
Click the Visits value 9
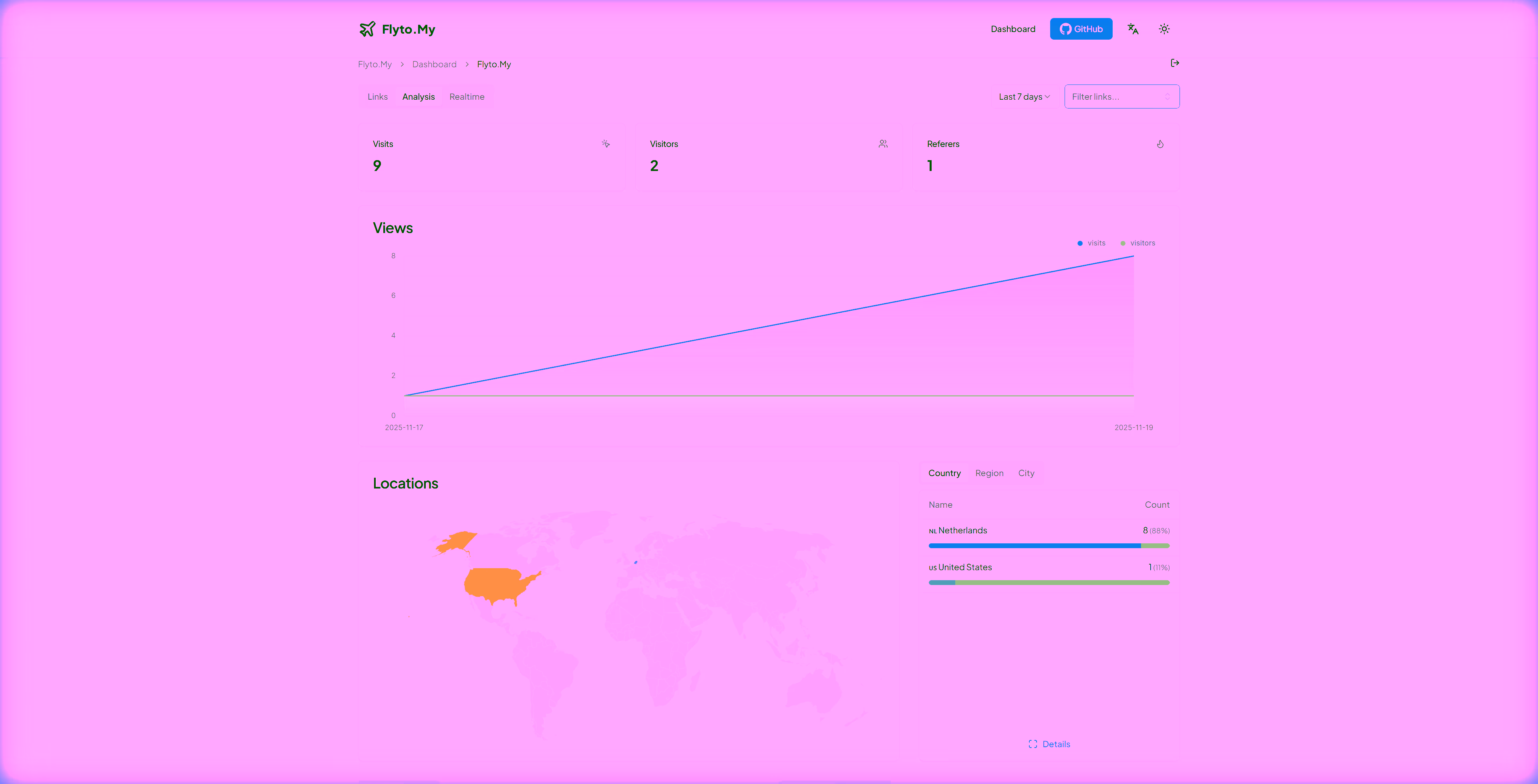(x=377, y=165)
